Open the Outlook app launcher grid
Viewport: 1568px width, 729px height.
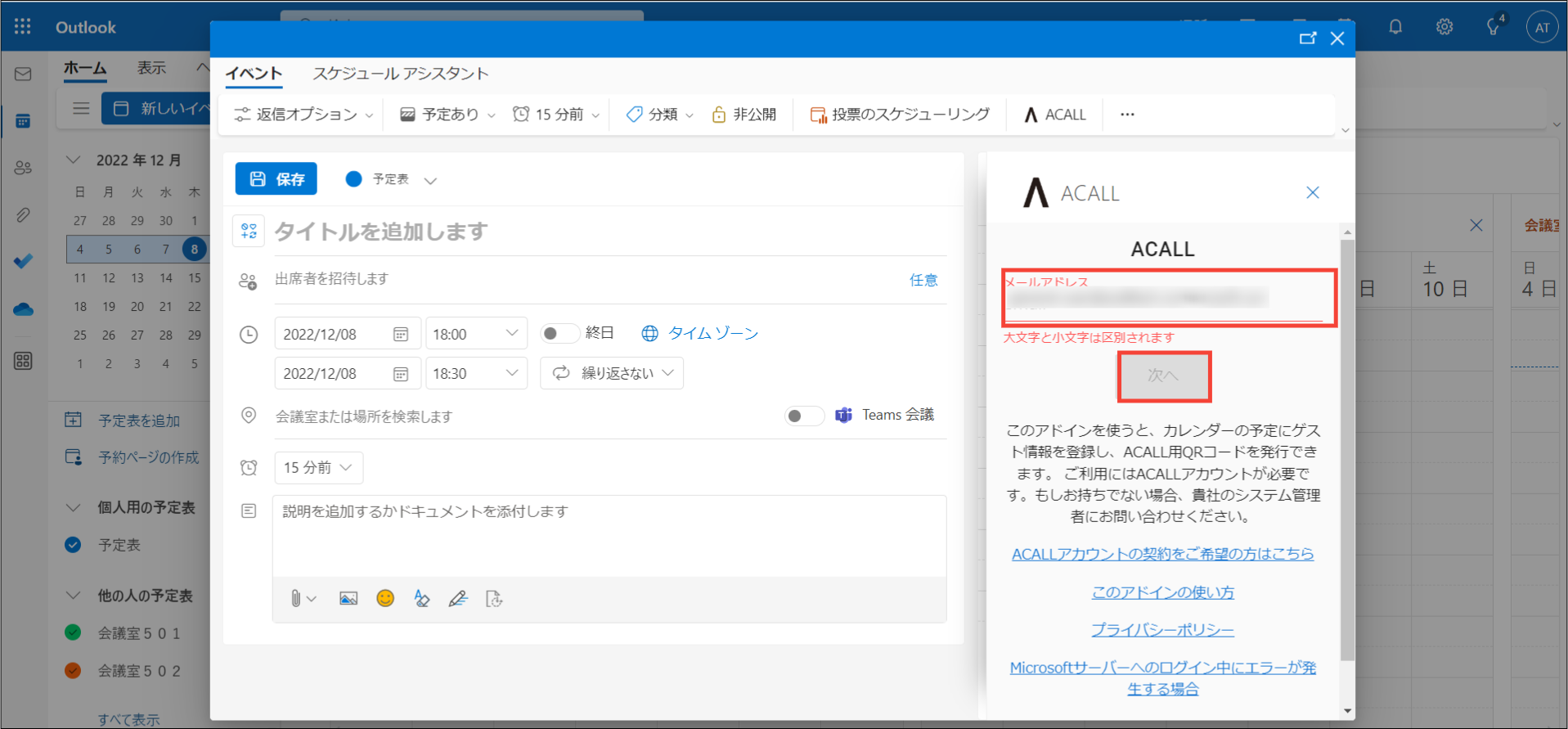(23, 27)
